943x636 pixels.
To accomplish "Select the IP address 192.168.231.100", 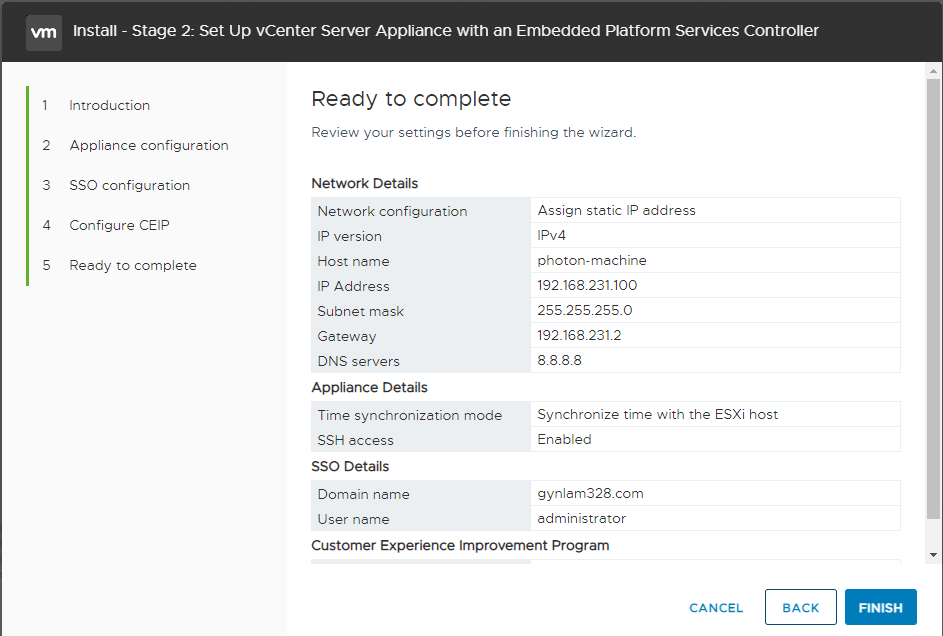I will 587,286.
